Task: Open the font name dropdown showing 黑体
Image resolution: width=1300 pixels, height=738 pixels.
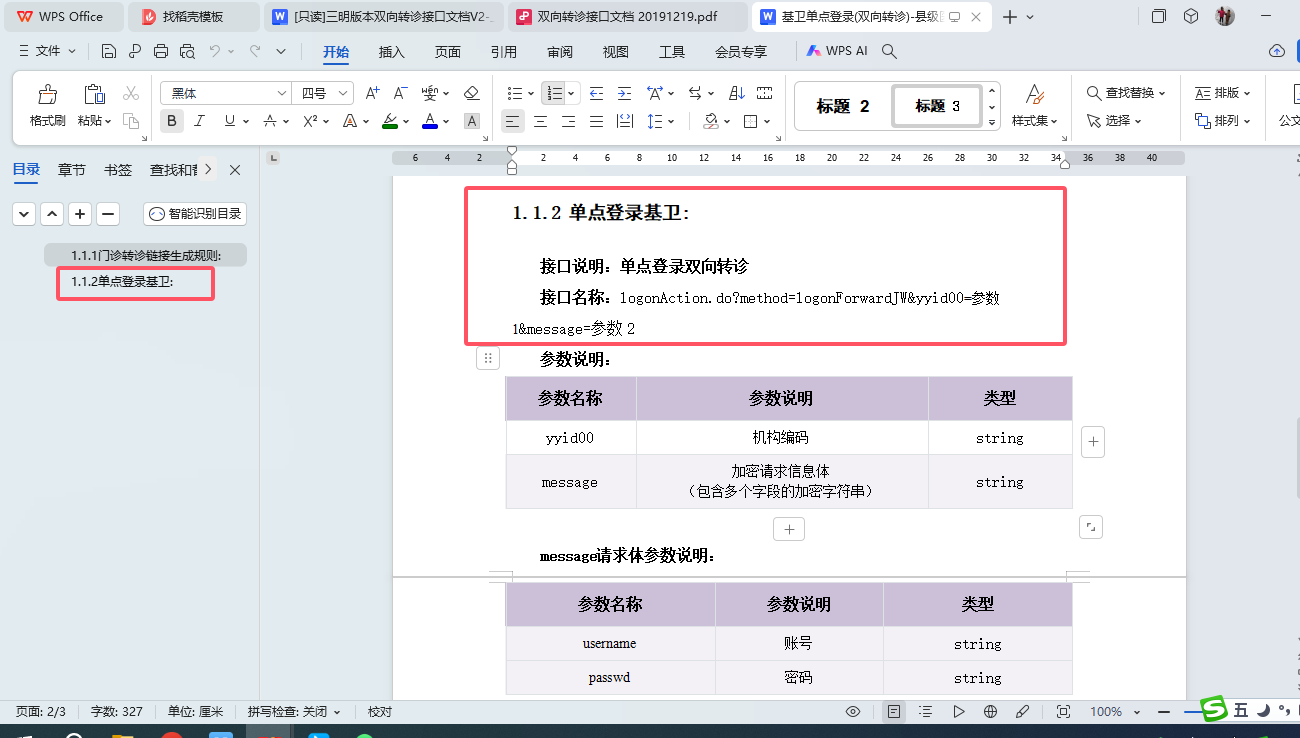Action: click(x=282, y=93)
